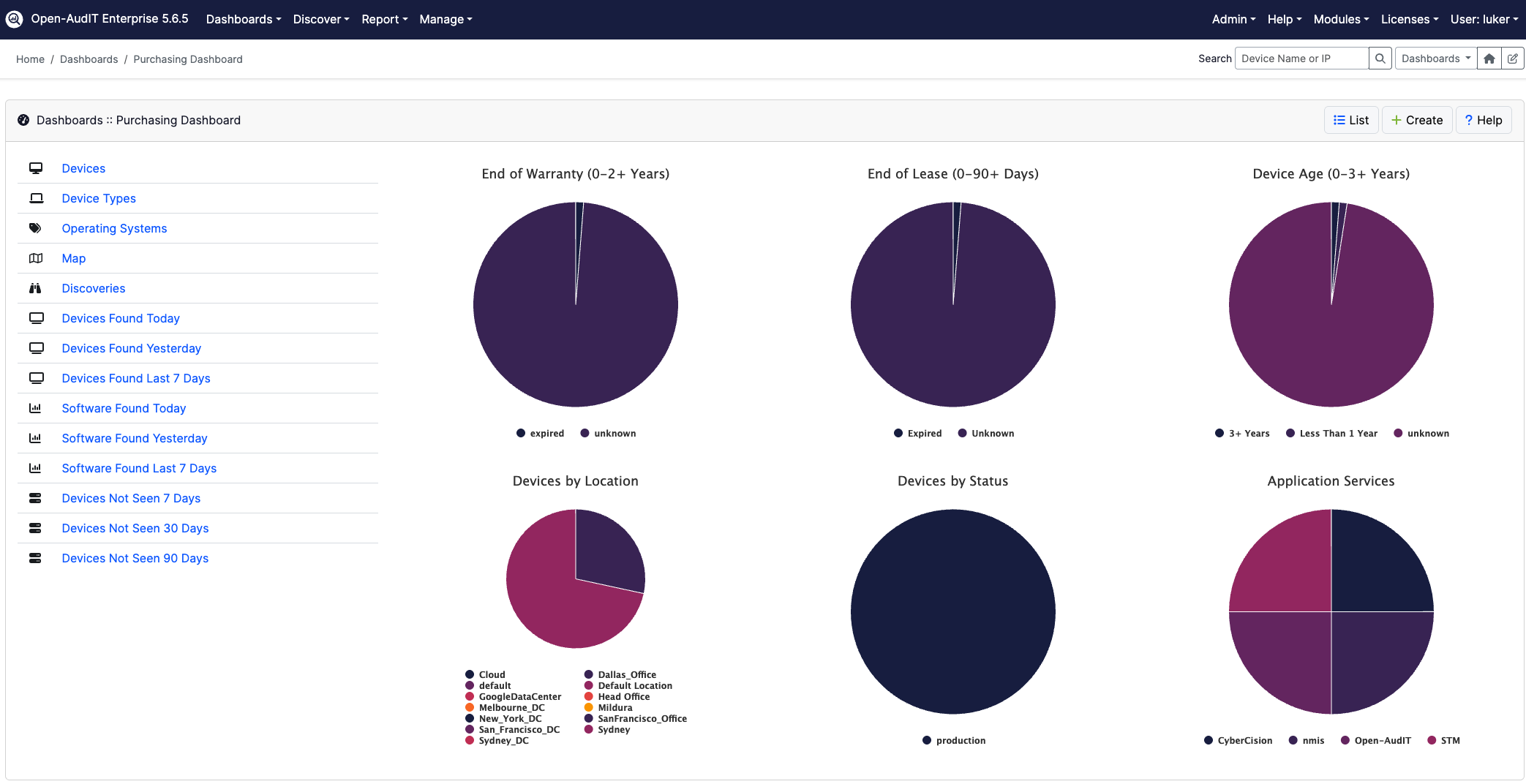Viewport: 1526px width, 784px height.
Task: Open the Dashboards menu in top navigation
Action: [x=243, y=19]
